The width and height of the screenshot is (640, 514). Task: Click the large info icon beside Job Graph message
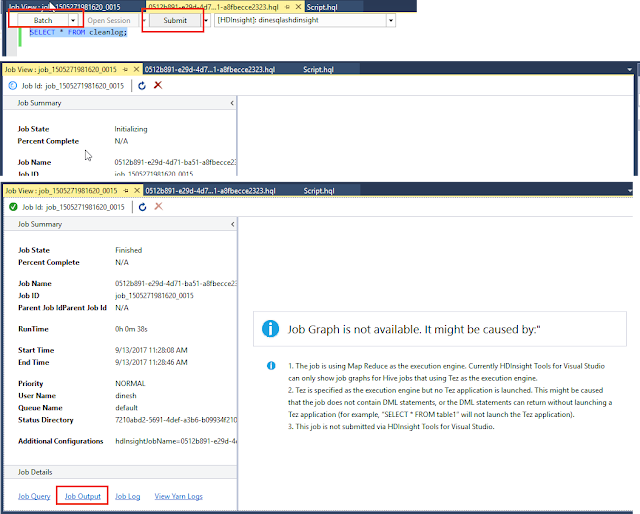(x=270, y=329)
